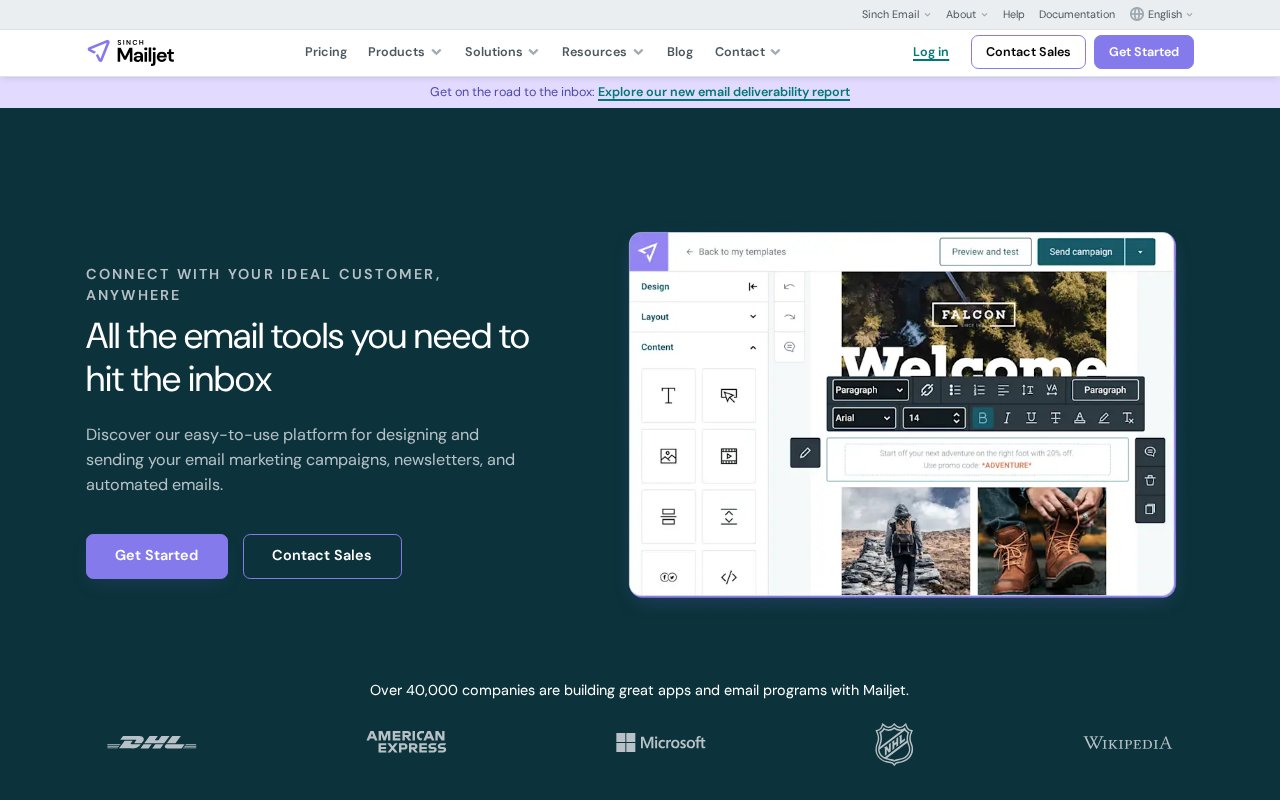Screen dimensions: 1280x800
Task: Open the email deliverability report link
Action: click(724, 92)
